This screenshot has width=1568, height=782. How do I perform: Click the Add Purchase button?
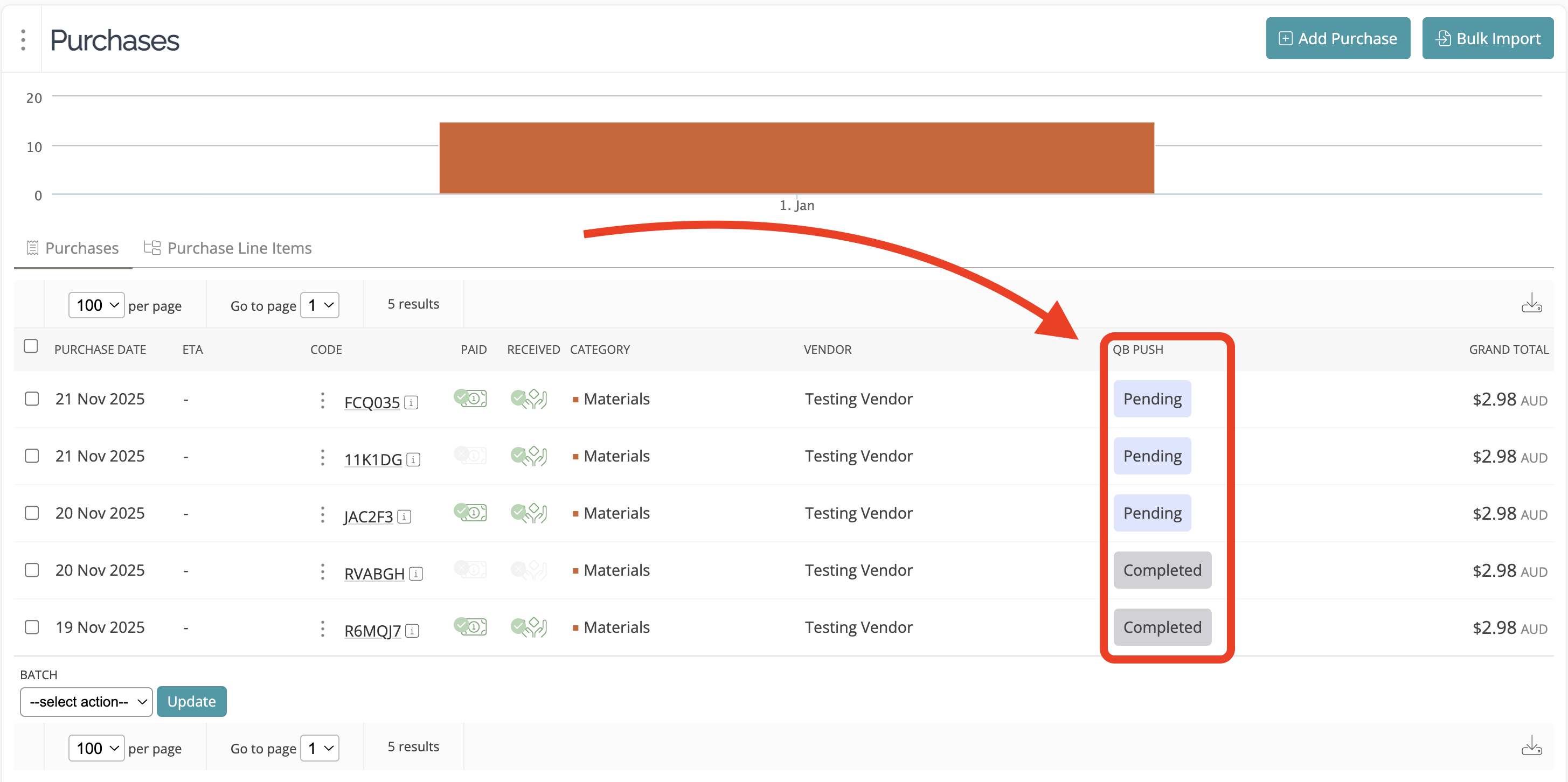[1337, 38]
